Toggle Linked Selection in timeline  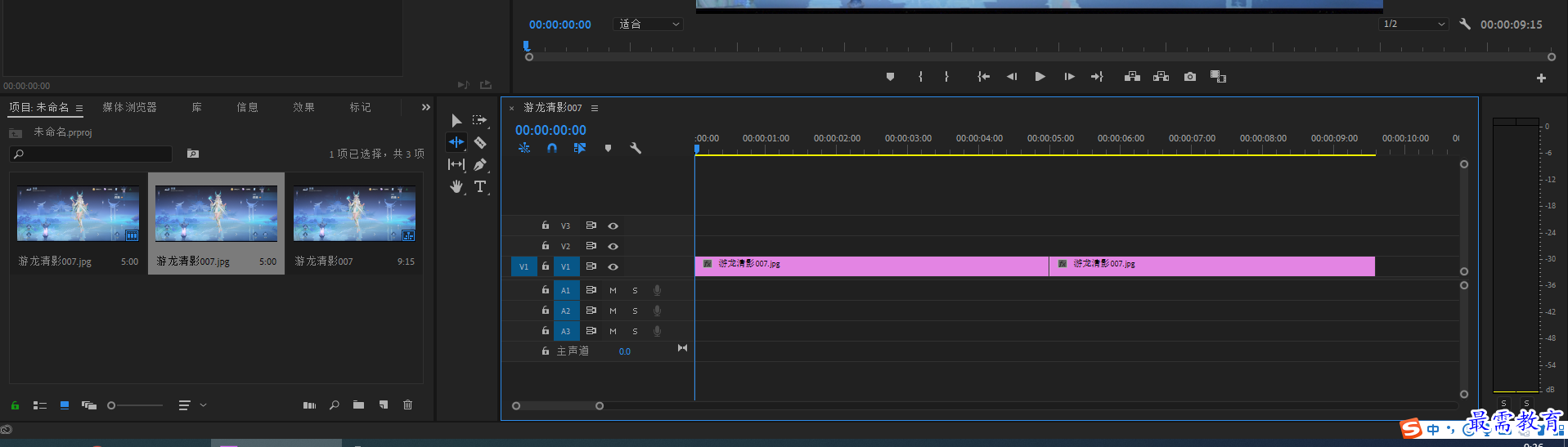pos(580,148)
